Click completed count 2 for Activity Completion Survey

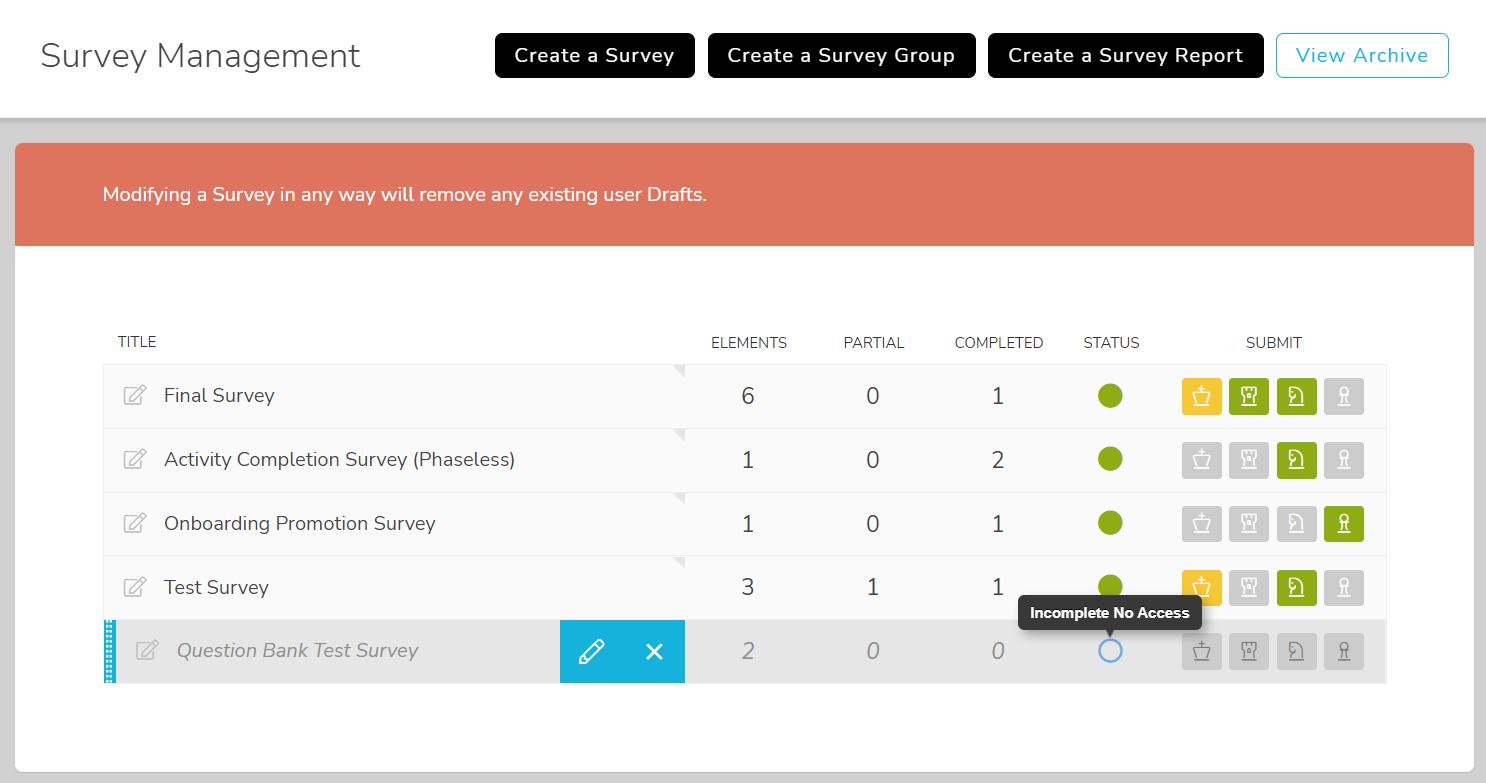[x=997, y=460]
